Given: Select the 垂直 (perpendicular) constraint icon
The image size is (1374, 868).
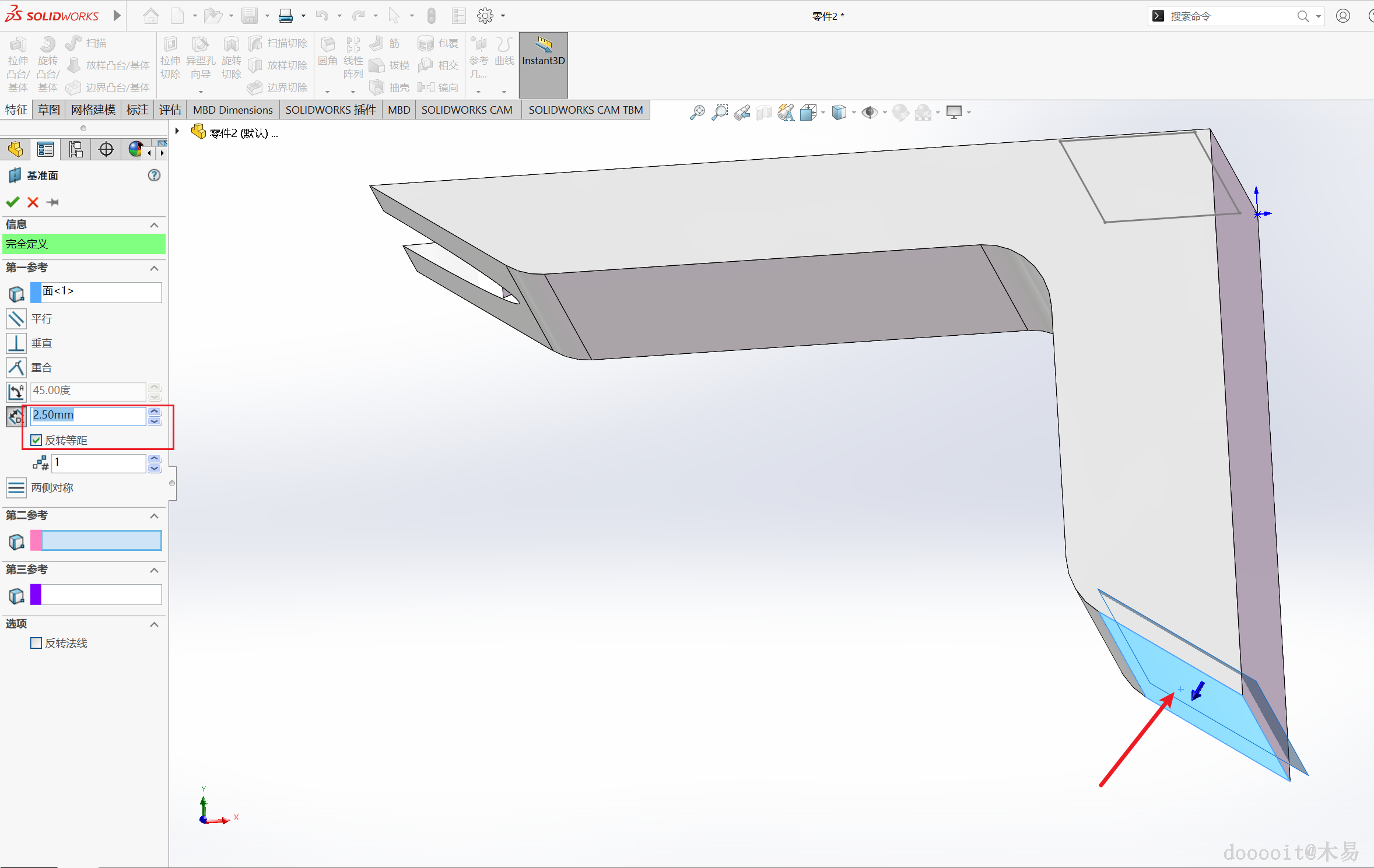Looking at the screenshot, I should [x=16, y=343].
